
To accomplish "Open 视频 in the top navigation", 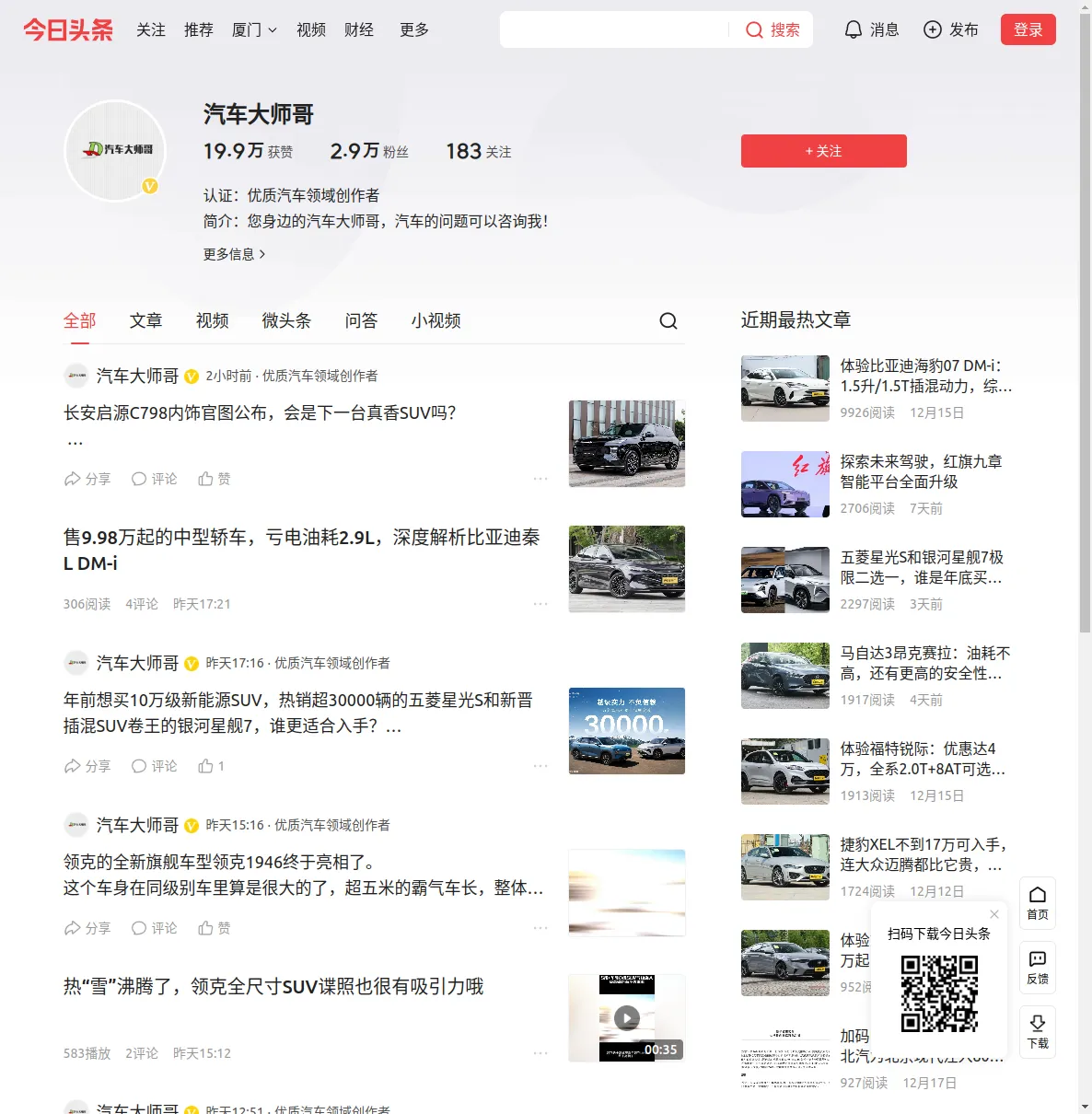I will [x=311, y=30].
